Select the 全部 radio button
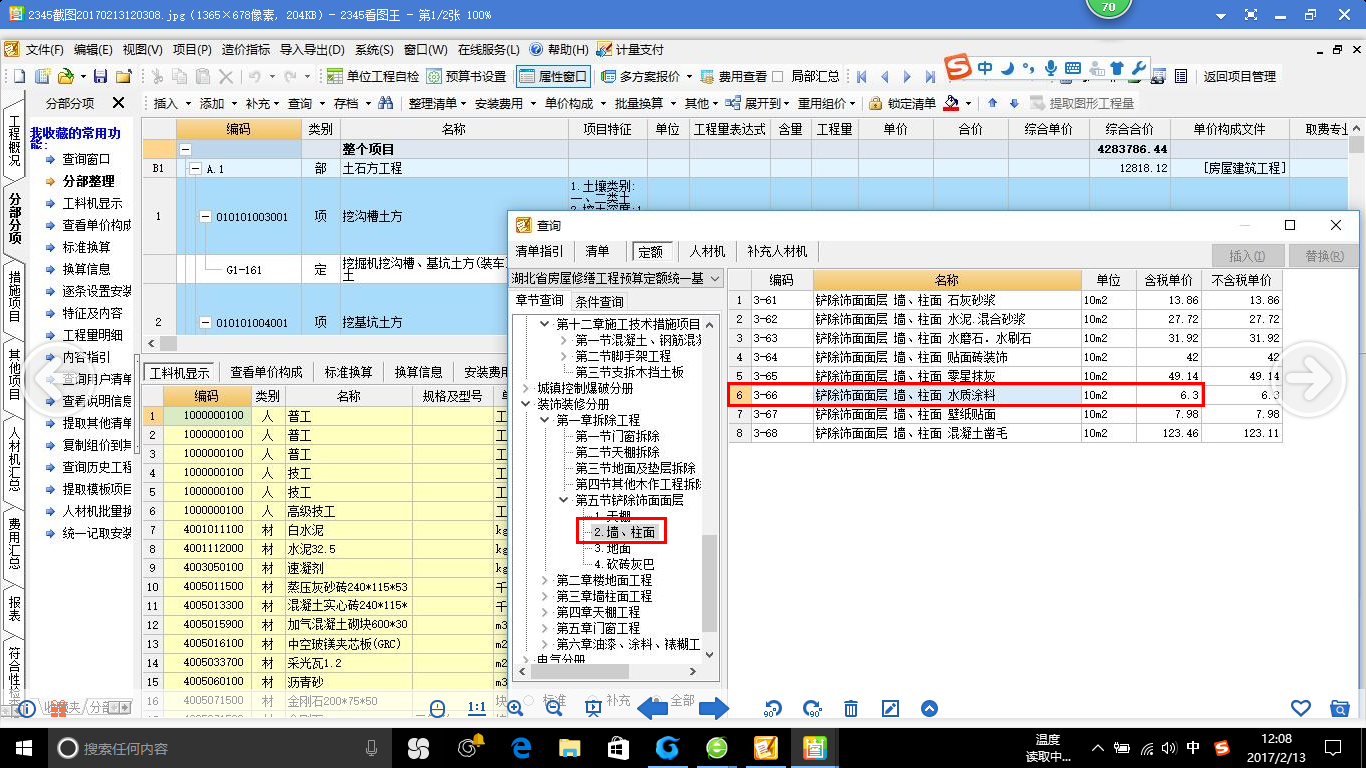 (656, 700)
